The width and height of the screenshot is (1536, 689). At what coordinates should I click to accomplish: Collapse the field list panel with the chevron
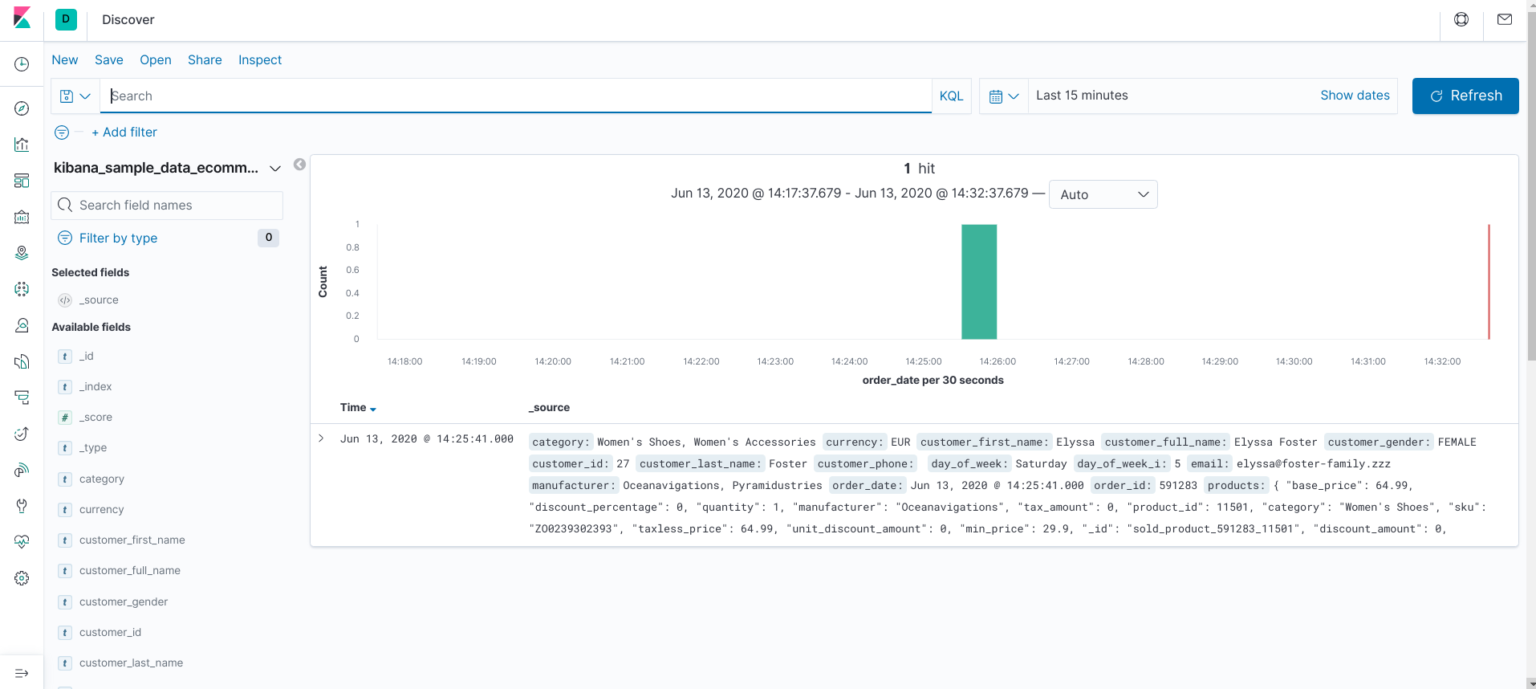299,164
